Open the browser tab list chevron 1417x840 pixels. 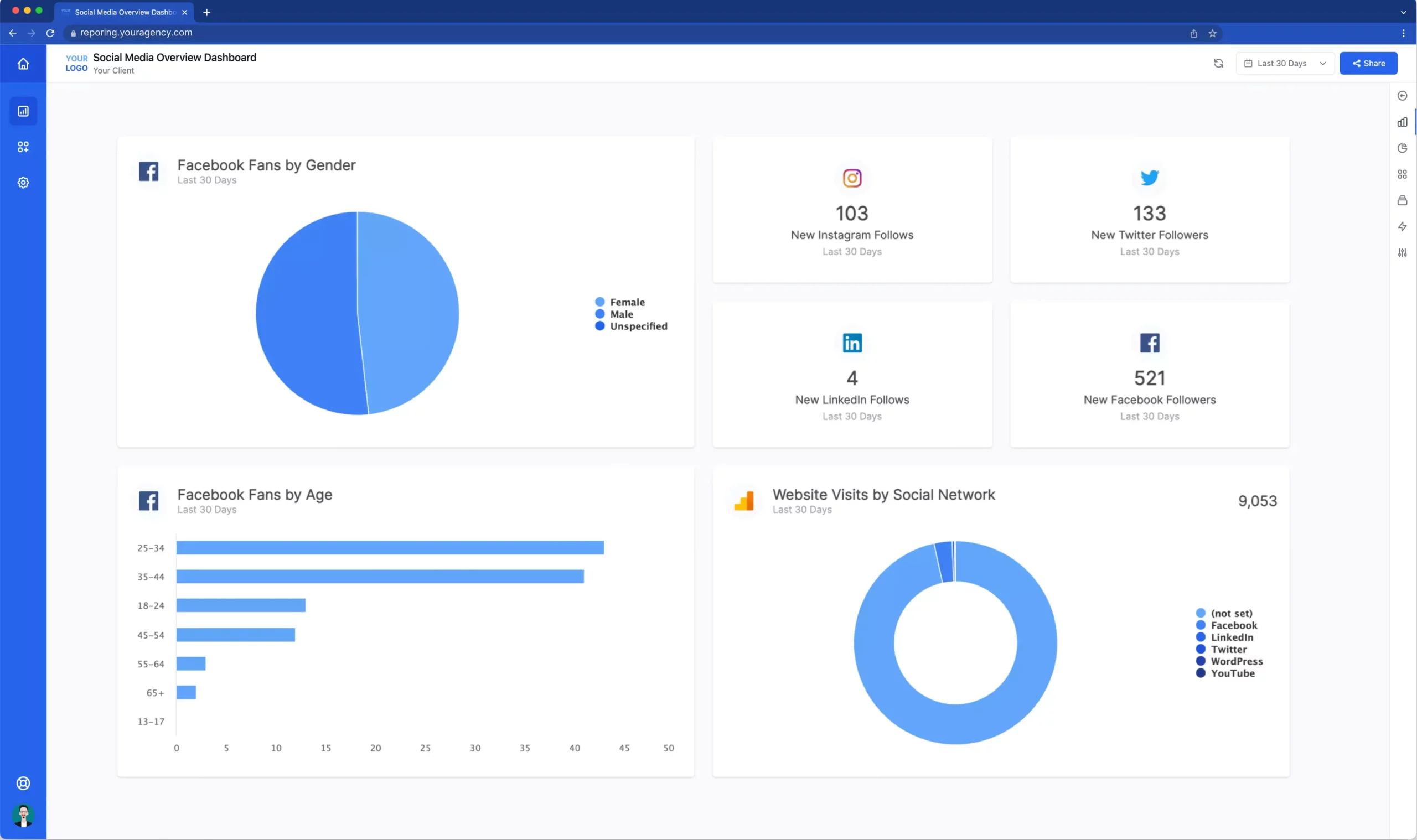coord(1403,12)
